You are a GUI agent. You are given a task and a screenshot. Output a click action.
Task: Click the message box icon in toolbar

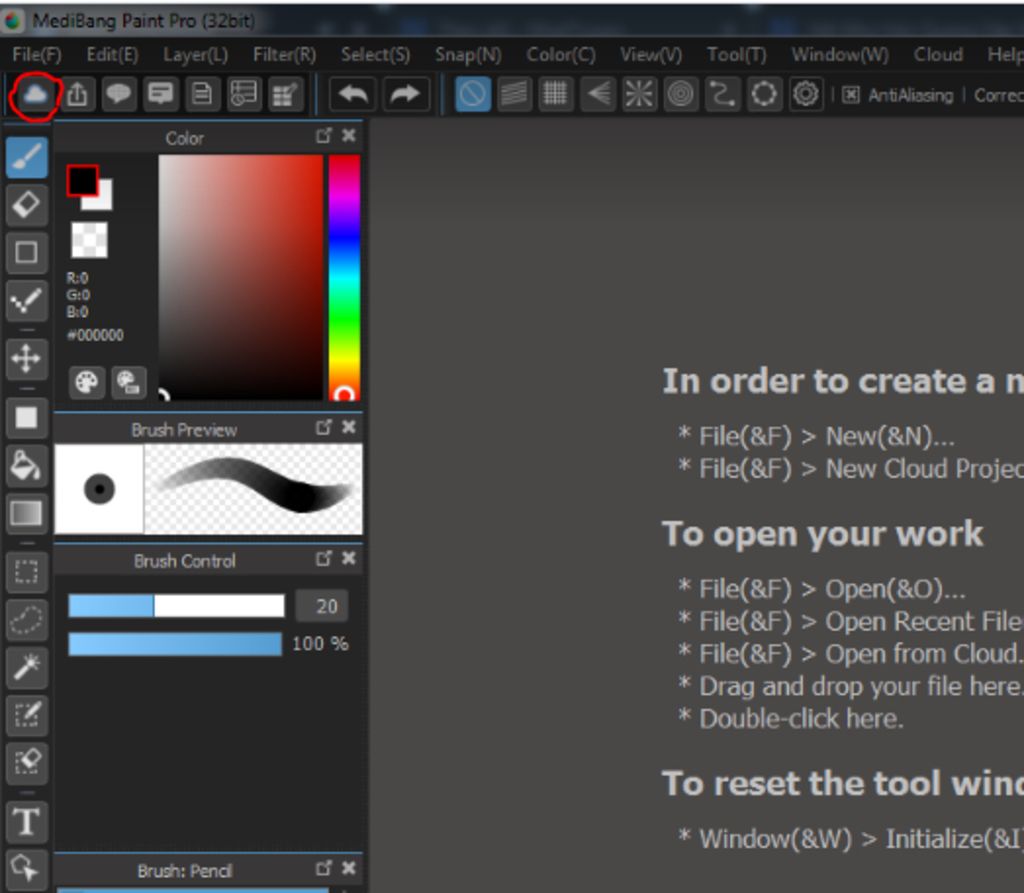pos(161,95)
